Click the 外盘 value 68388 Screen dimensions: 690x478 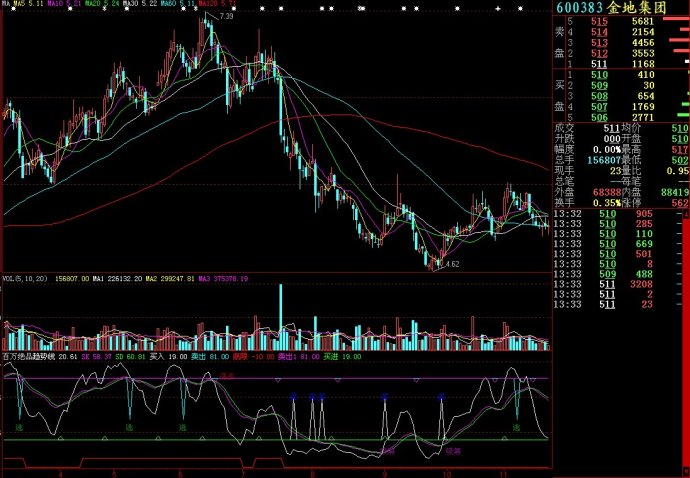coord(606,192)
